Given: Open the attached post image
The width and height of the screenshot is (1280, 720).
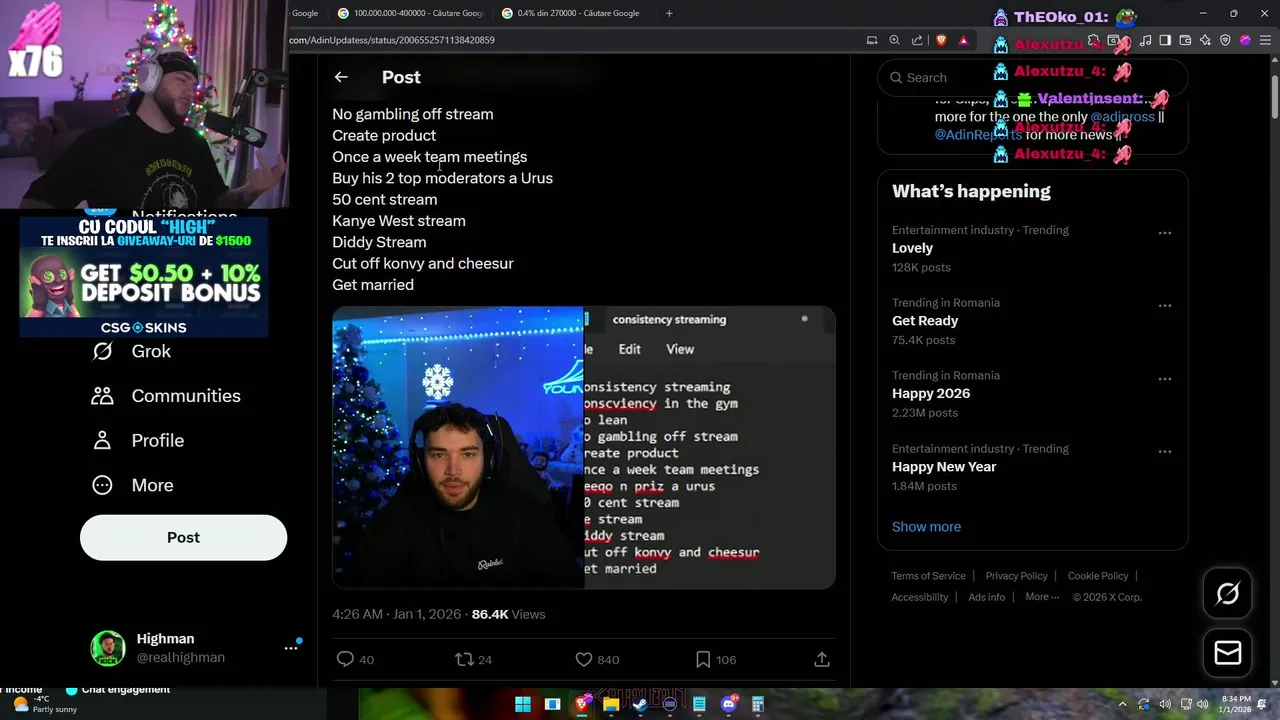Looking at the screenshot, I should [x=584, y=447].
